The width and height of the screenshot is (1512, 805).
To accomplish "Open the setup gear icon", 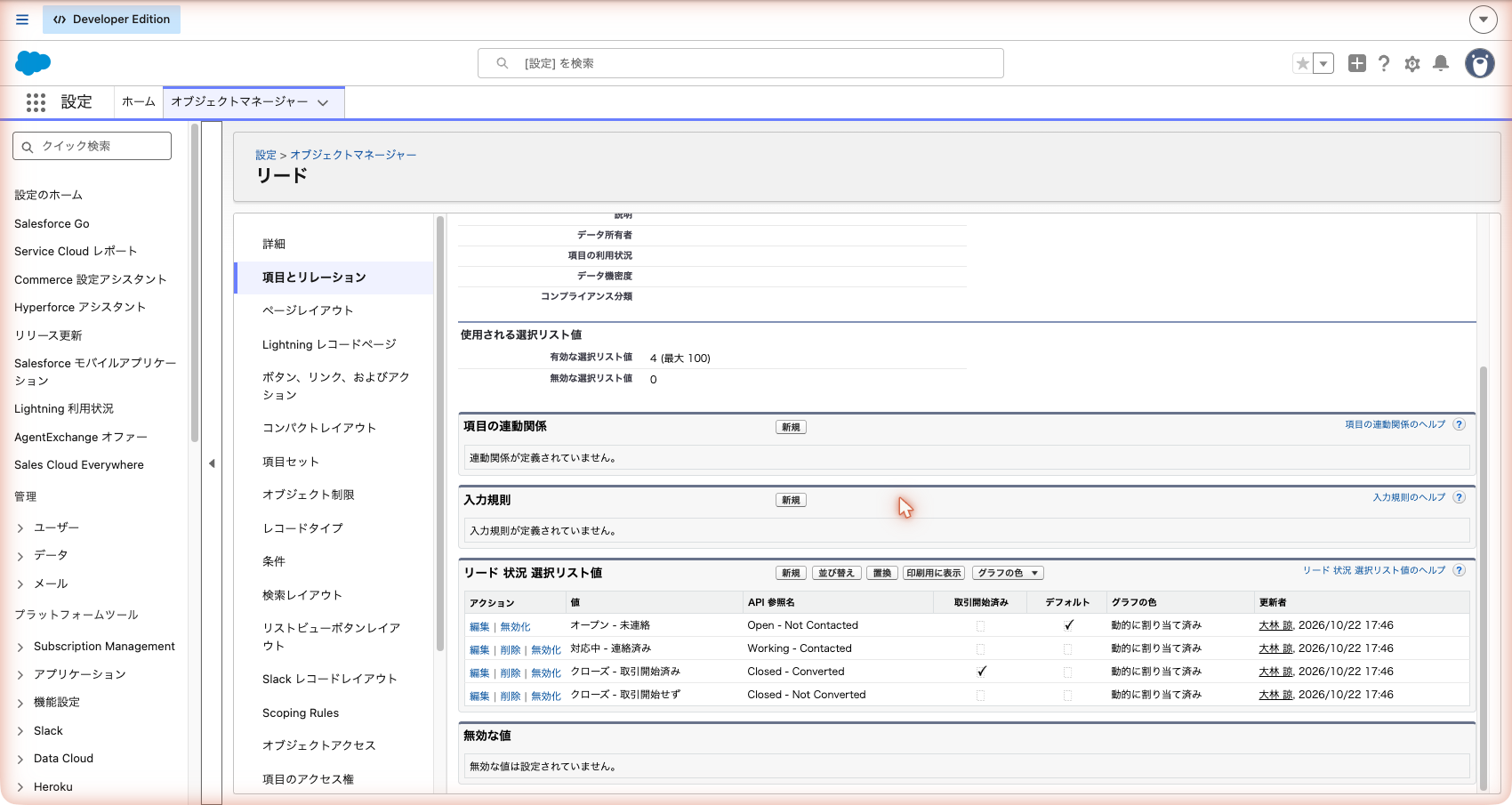I will 1412,64.
